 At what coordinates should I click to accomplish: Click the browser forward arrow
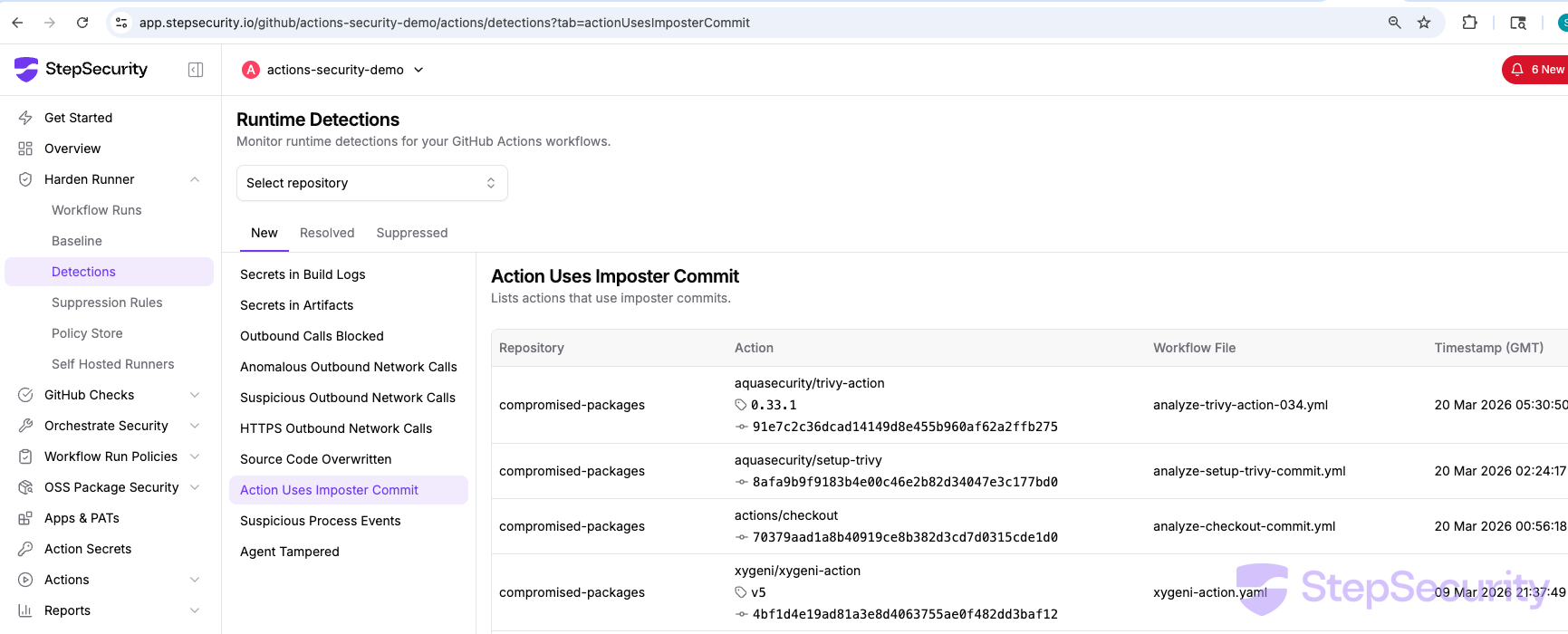pyautogui.click(x=50, y=23)
